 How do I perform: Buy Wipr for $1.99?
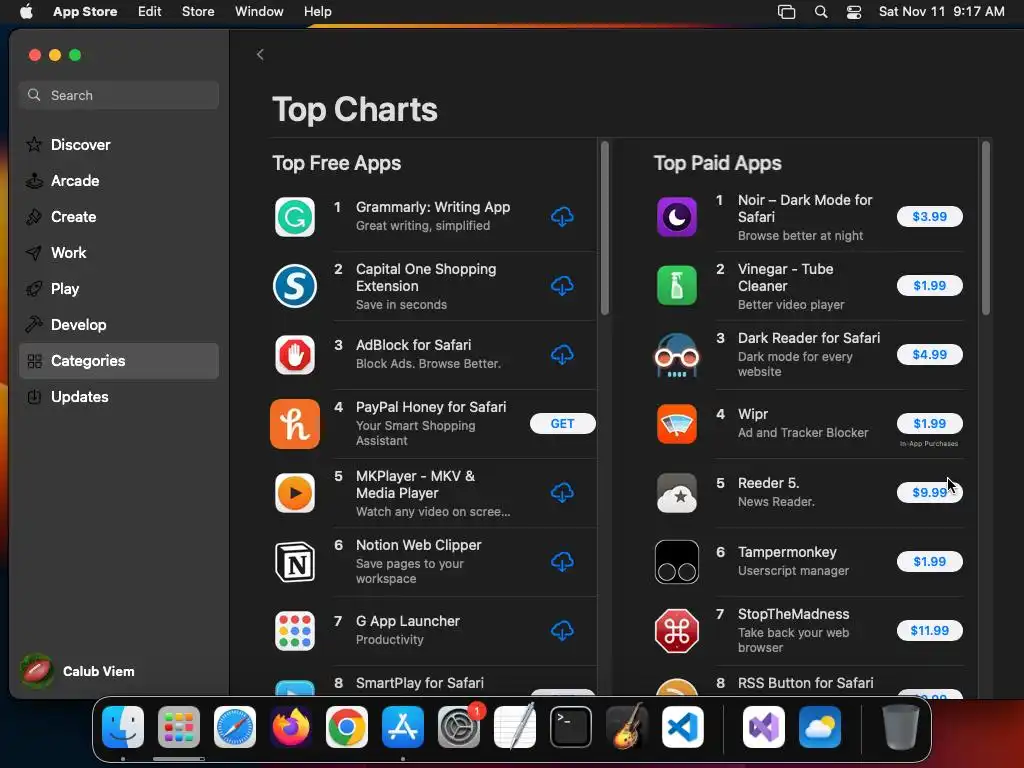(x=929, y=424)
